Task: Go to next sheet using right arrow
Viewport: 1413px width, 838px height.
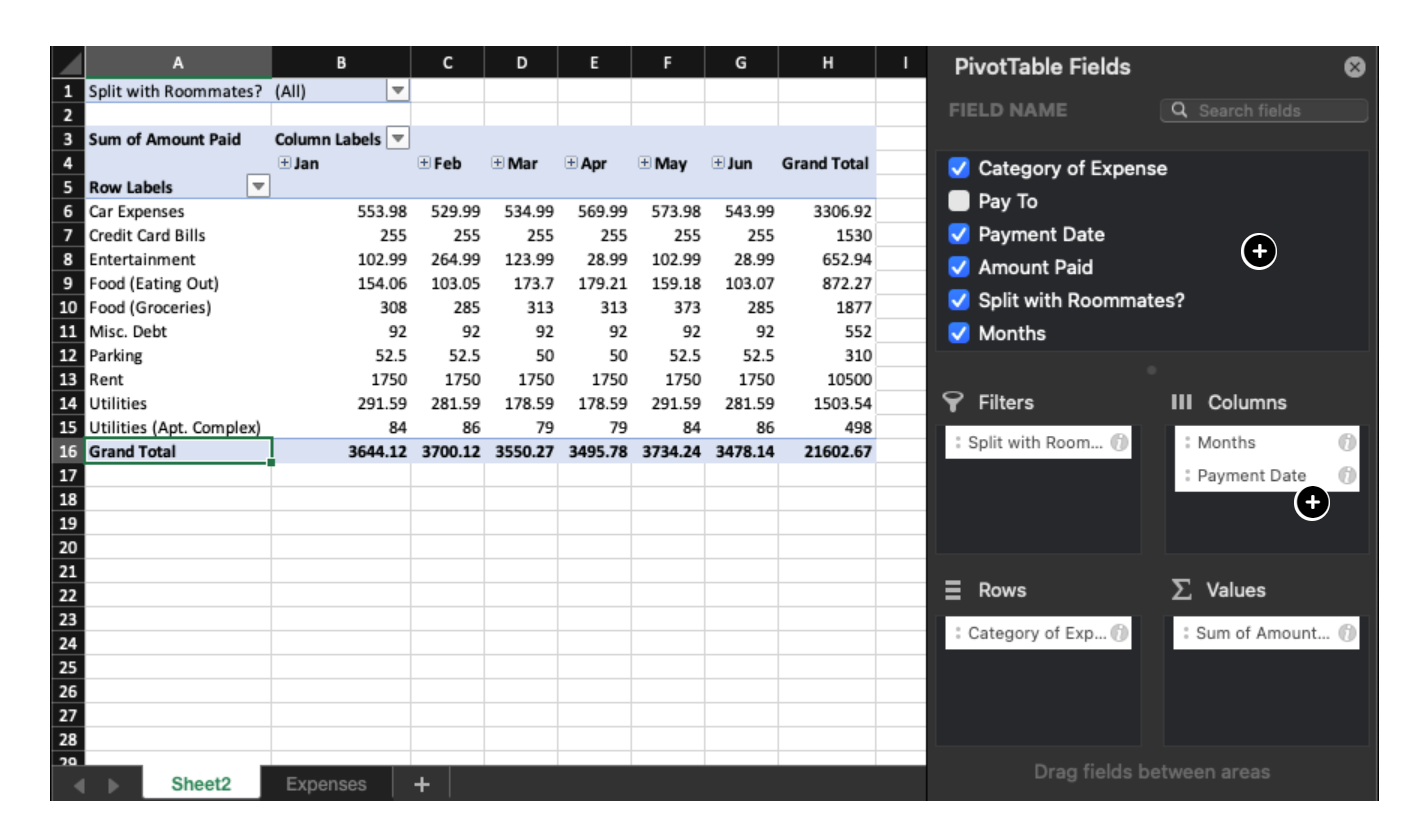Action: click(113, 785)
